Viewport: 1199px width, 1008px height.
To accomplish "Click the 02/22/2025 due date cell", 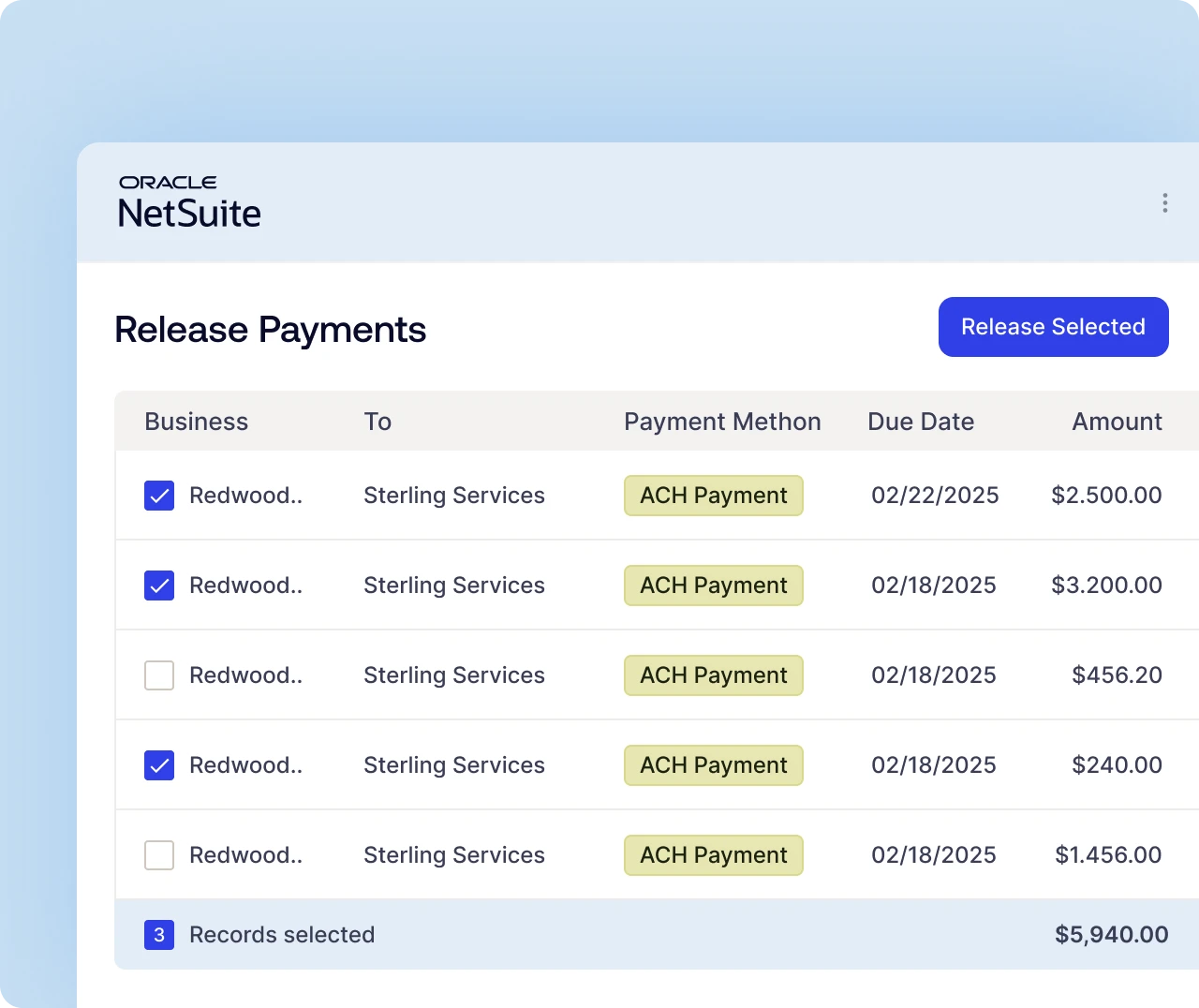I will click(934, 496).
